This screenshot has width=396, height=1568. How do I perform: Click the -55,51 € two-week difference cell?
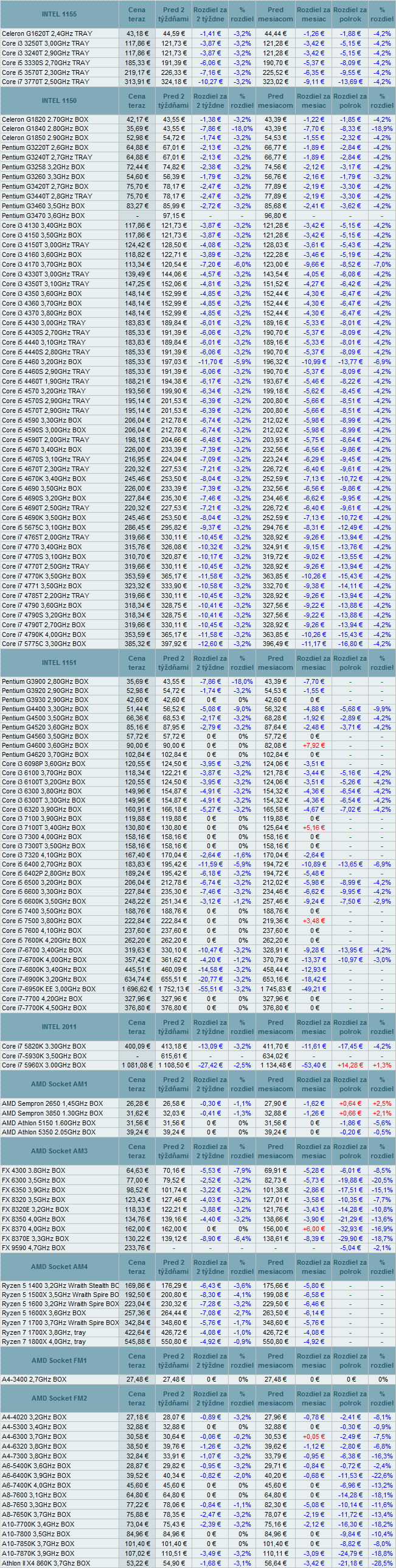point(210,989)
